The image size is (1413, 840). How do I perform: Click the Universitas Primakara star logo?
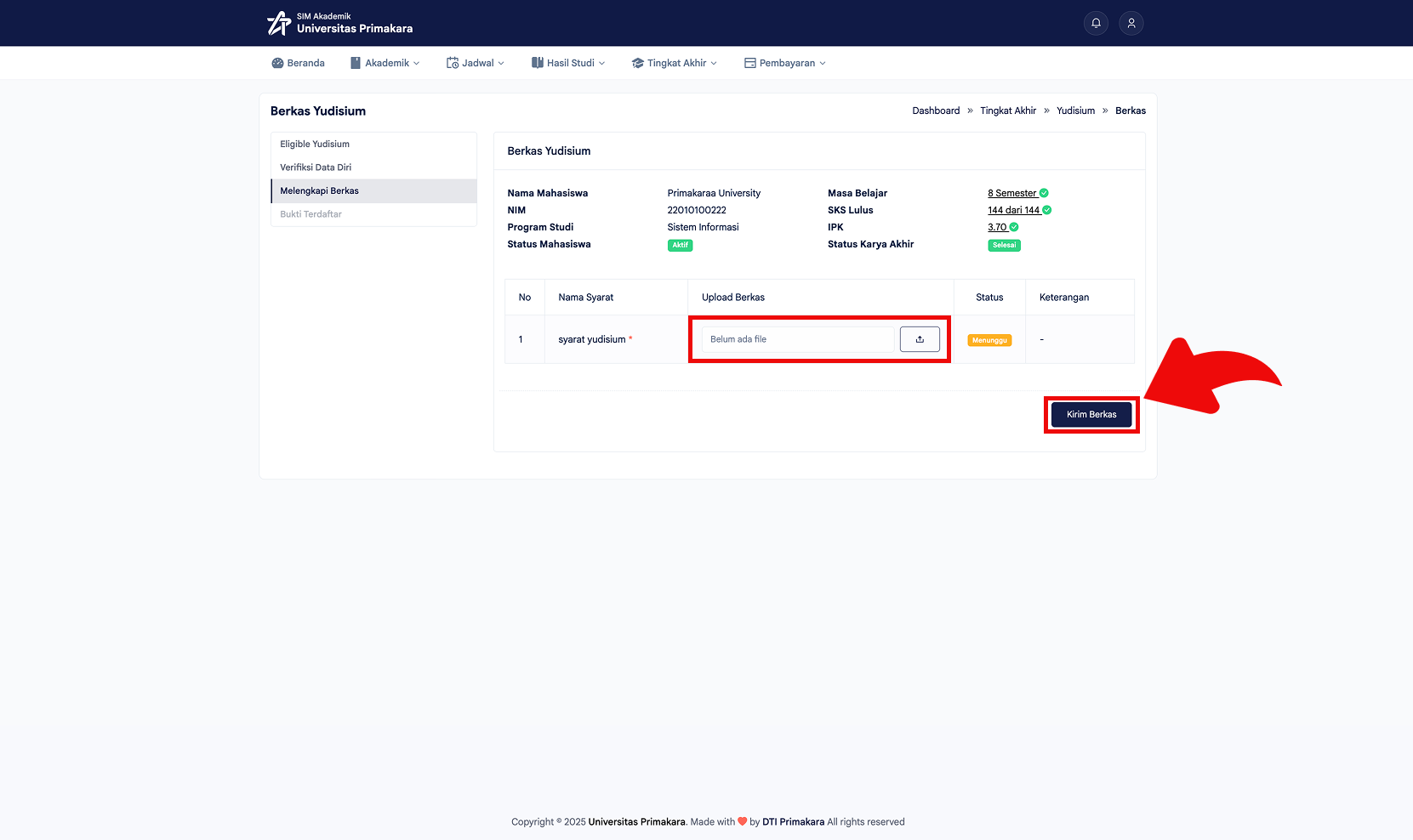click(x=279, y=23)
